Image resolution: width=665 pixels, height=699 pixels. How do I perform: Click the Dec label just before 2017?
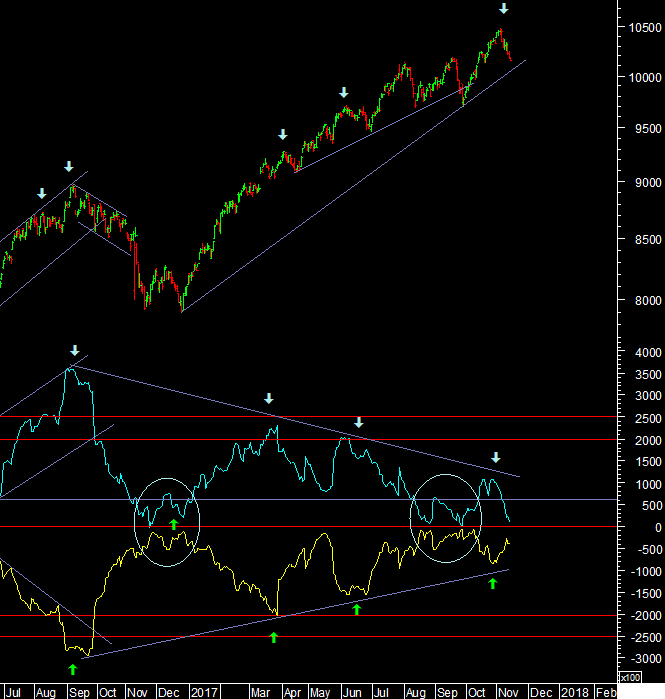(168, 692)
